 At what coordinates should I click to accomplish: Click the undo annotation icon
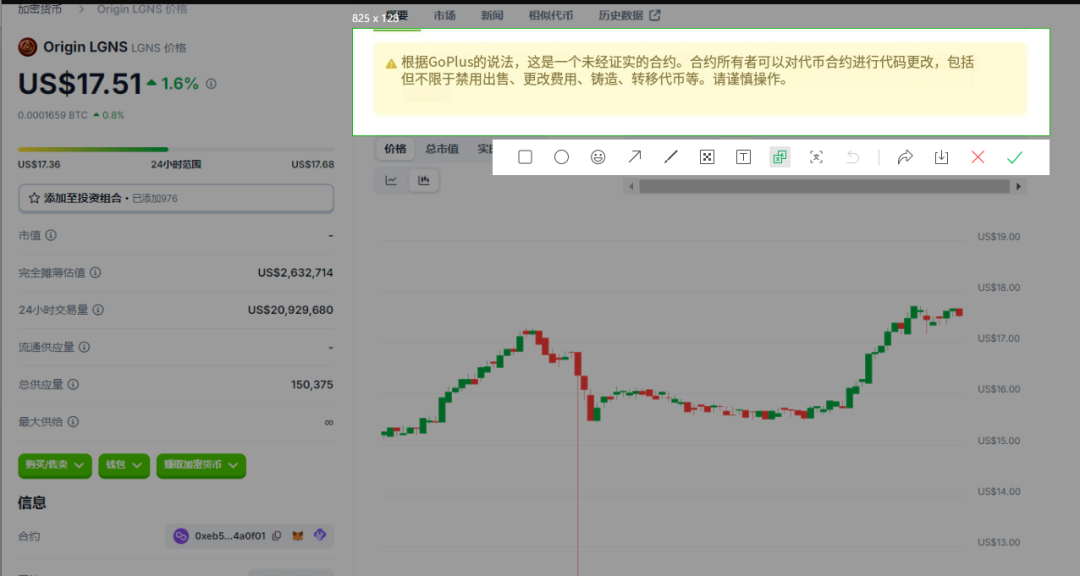coord(851,157)
